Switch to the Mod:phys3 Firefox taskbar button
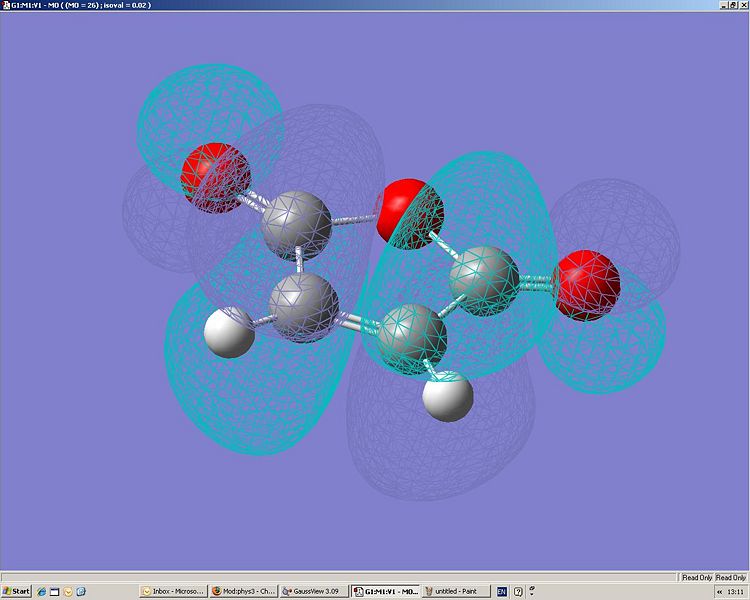750x600 pixels. [243, 591]
